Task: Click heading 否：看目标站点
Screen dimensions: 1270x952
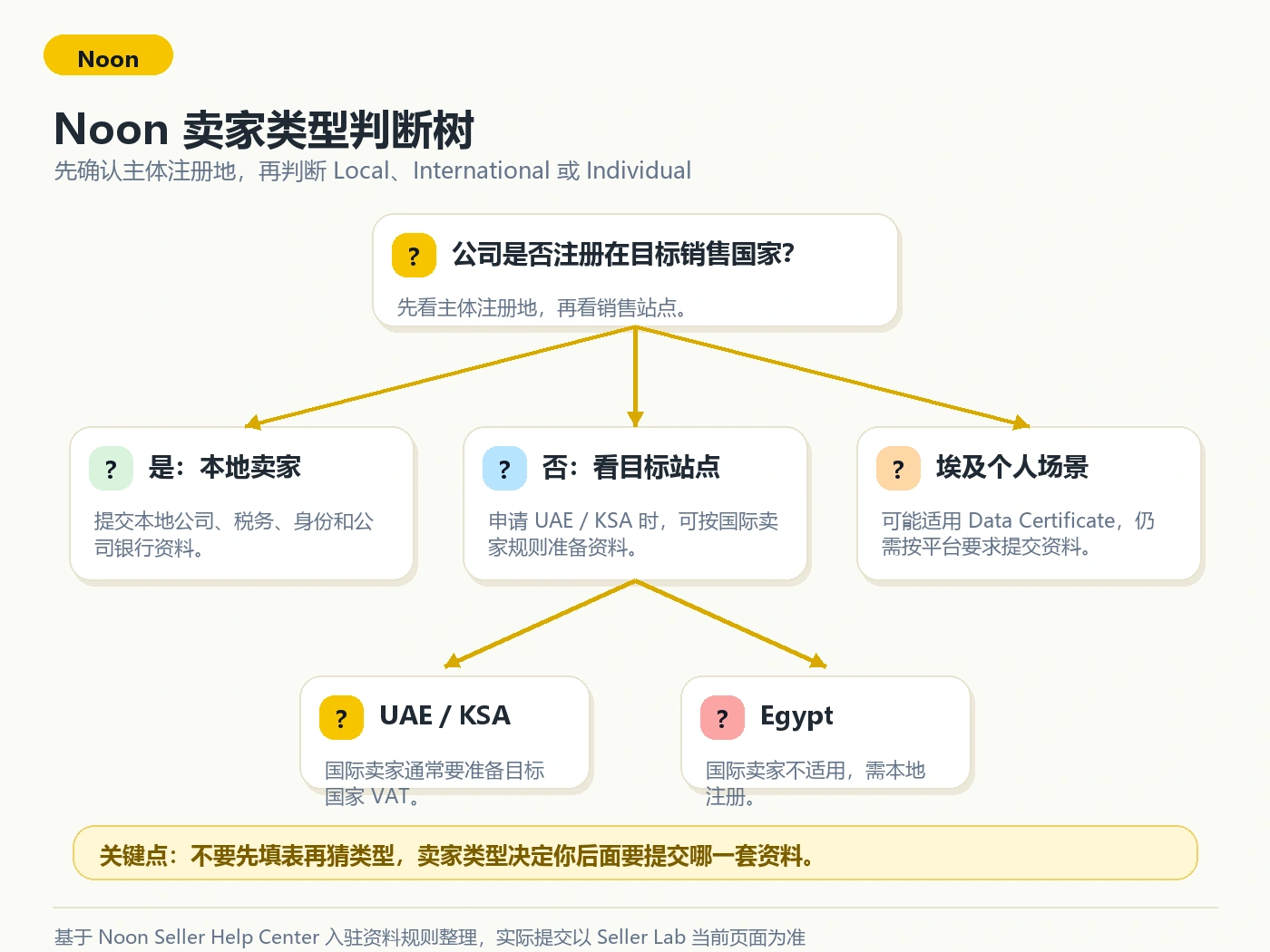Action: click(631, 467)
